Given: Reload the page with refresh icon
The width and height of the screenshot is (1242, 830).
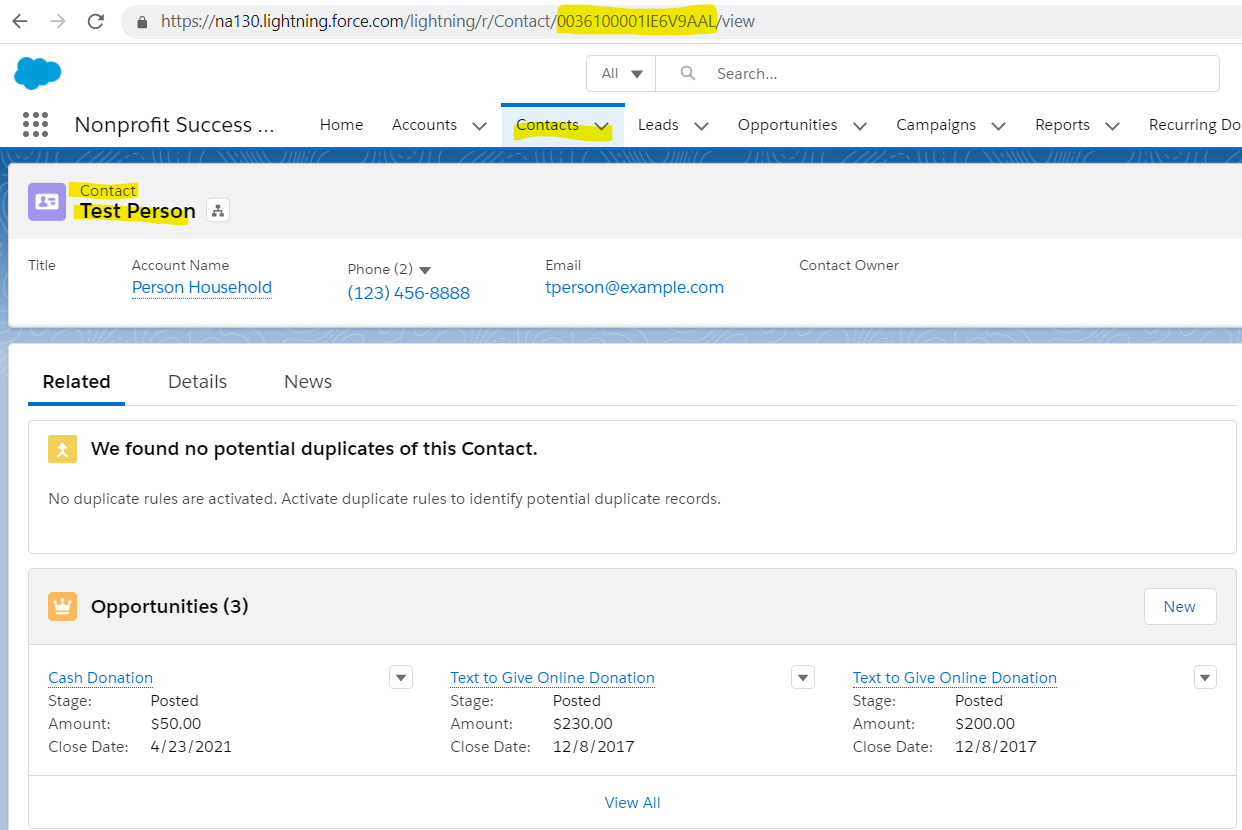Looking at the screenshot, I should pos(96,21).
